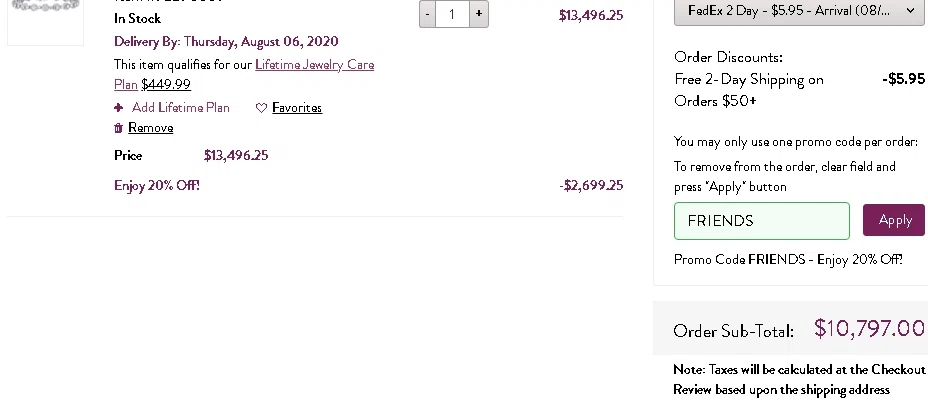Click the -$2,699.25 discount amount
The width and height of the screenshot is (928, 415).
pyautogui.click(x=591, y=185)
